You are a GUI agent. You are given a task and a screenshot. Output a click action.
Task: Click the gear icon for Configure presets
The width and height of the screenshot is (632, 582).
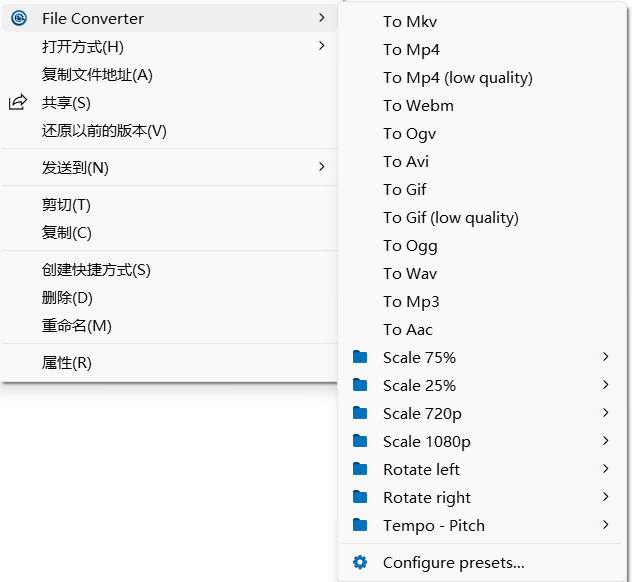(x=360, y=563)
